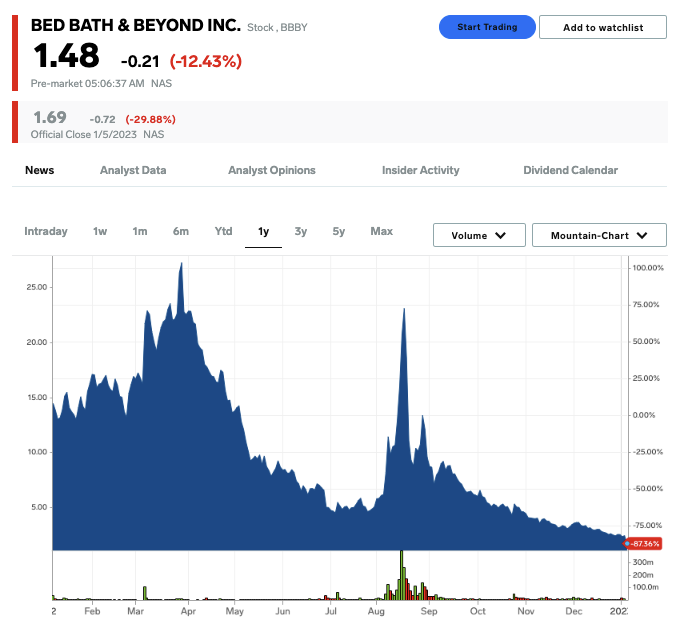Click the 25.00 price axis label

click(37, 287)
